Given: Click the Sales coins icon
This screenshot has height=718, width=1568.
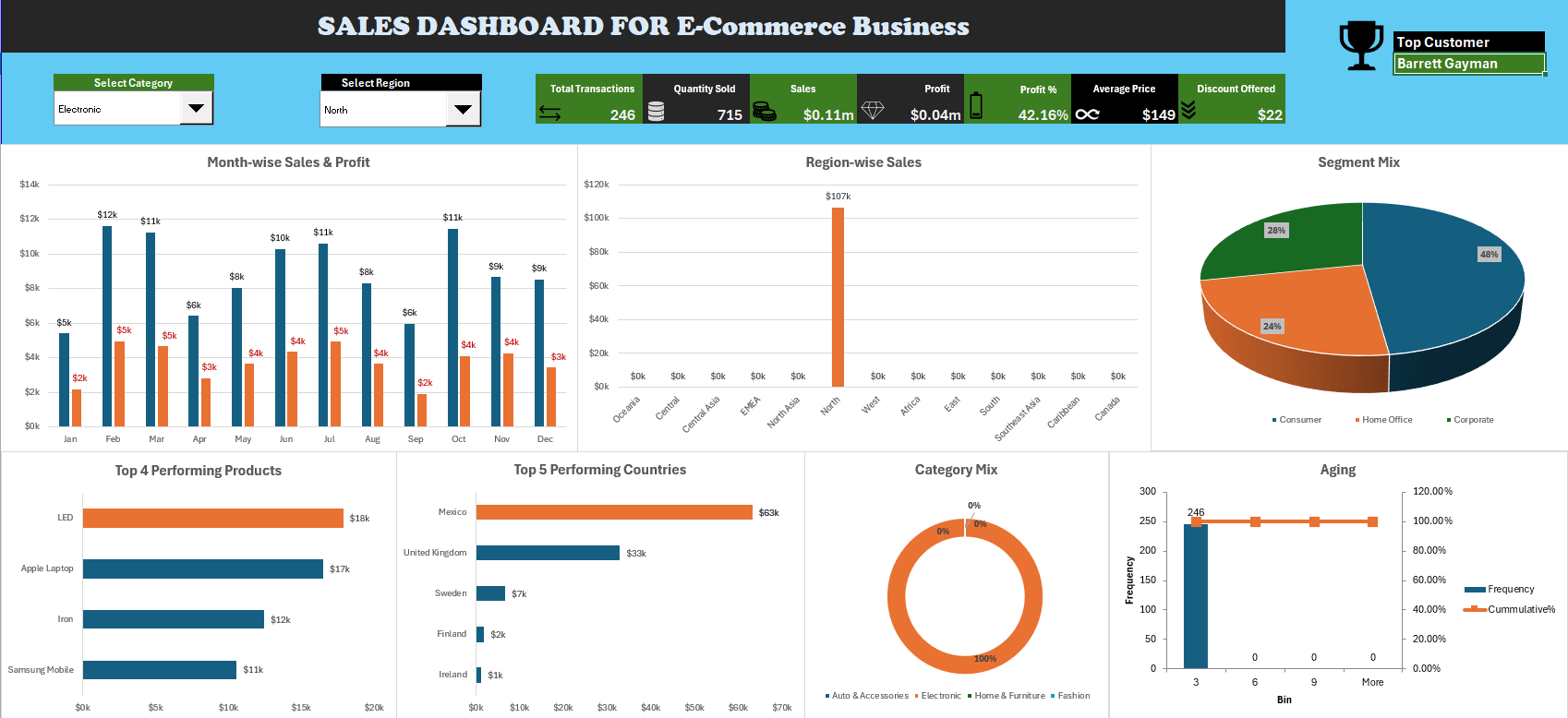Looking at the screenshot, I should (764, 112).
